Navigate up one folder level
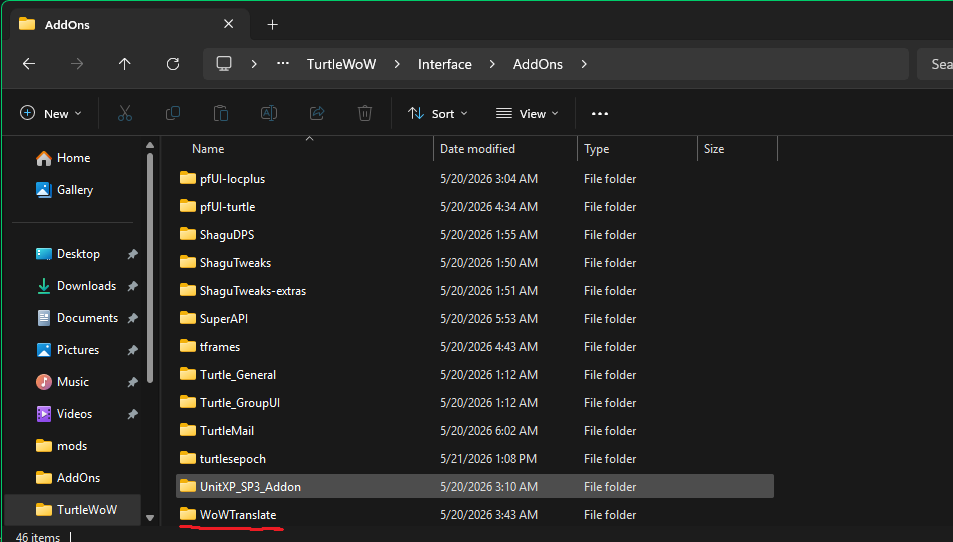Viewport: 953px width, 542px height. pos(125,64)
